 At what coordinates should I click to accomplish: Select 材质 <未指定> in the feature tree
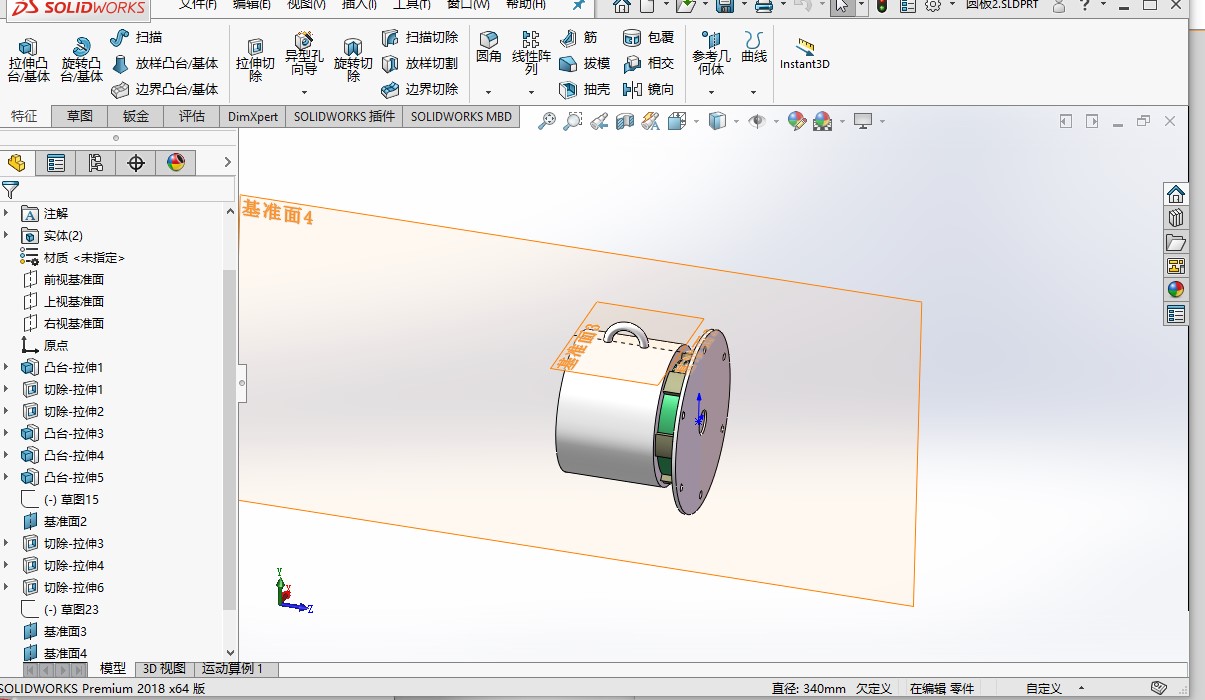click(72, 257)
